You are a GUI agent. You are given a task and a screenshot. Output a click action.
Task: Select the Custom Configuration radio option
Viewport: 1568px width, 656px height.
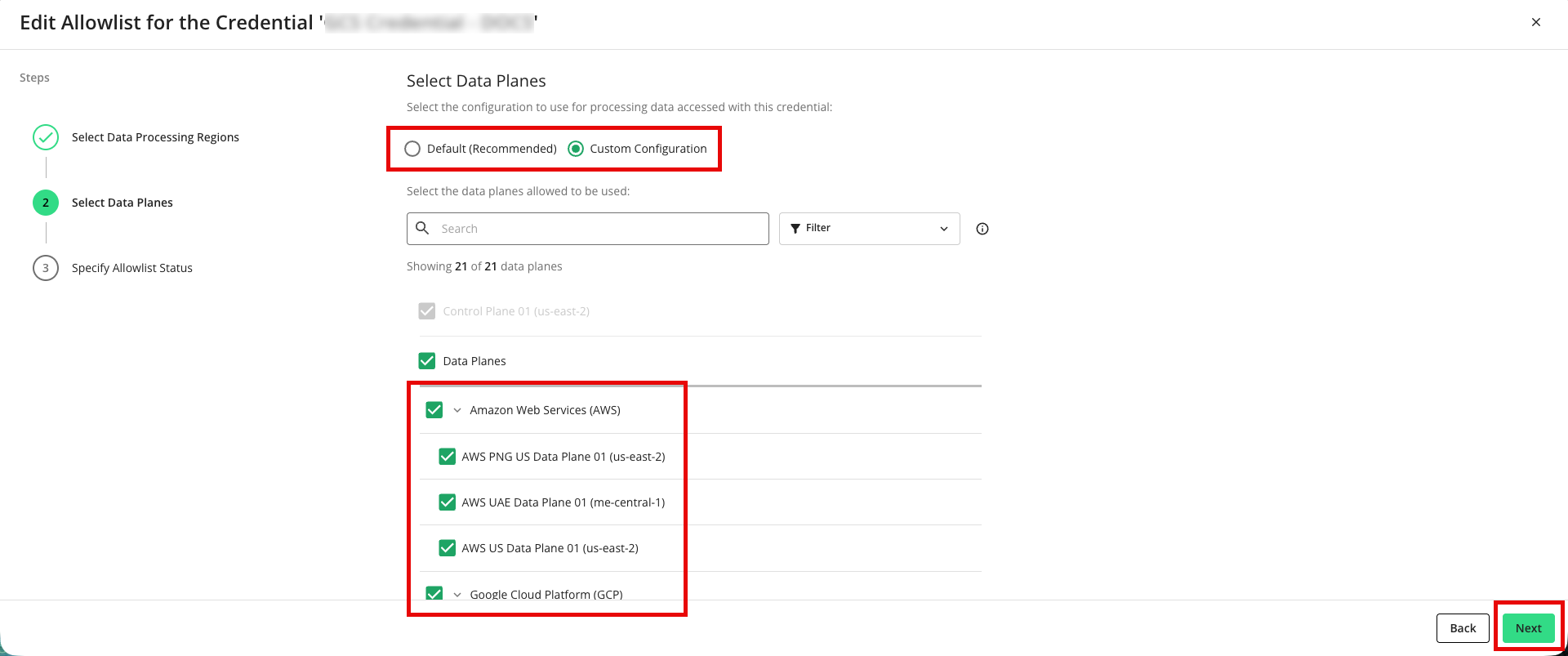tap(576, 149)
